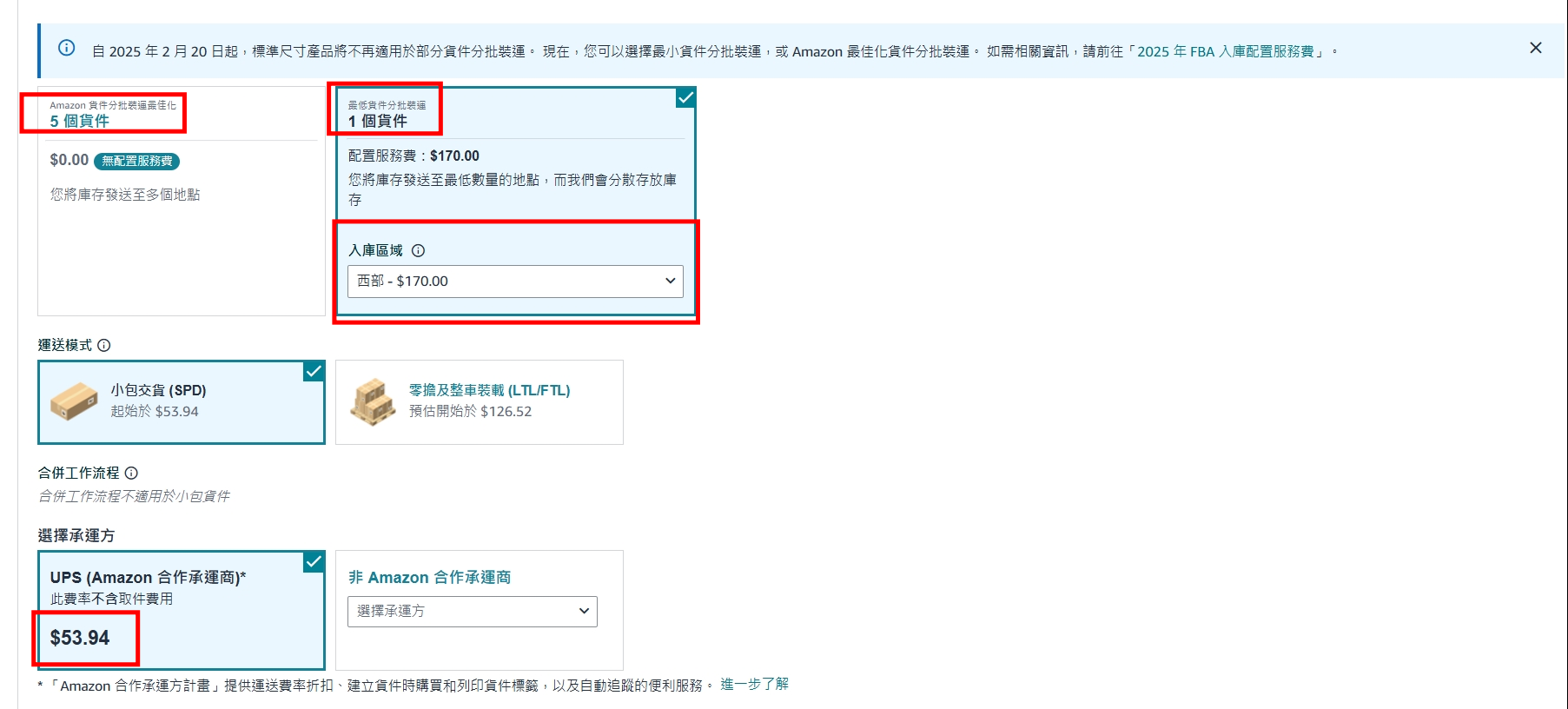This screenshot has width=1568, height=709.
Task: Click the info icon beside 入庫區域
Action: tap(418, 250)
